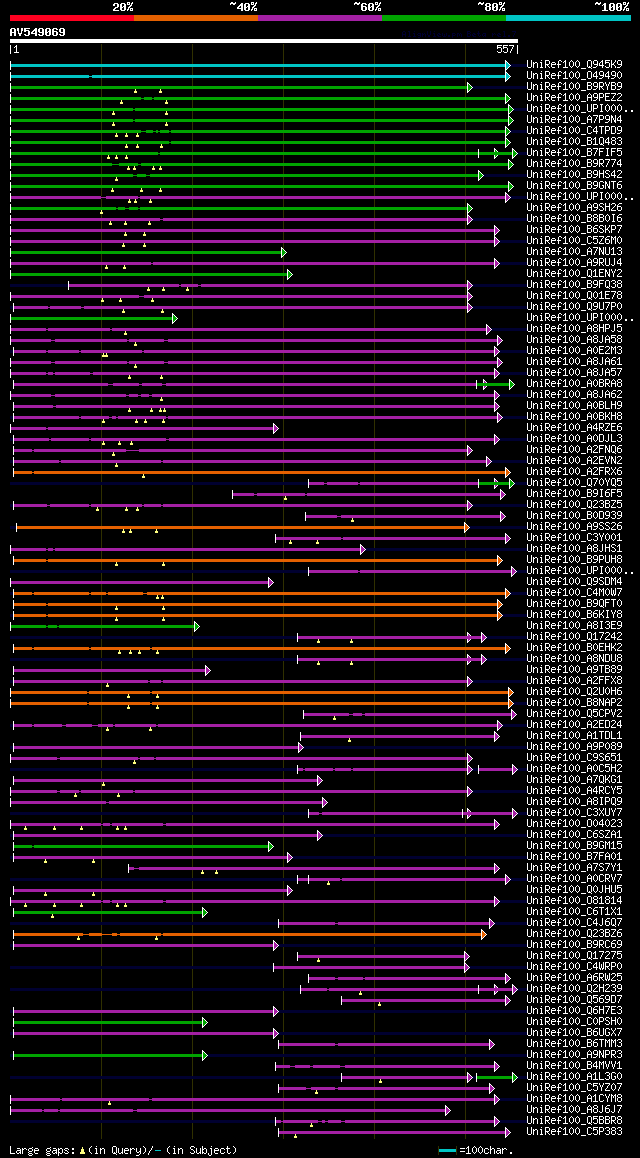This screenshot has width=640, height=1158.
Task: Open hit UniRef100_A9PEZ2
Action: 574,97
